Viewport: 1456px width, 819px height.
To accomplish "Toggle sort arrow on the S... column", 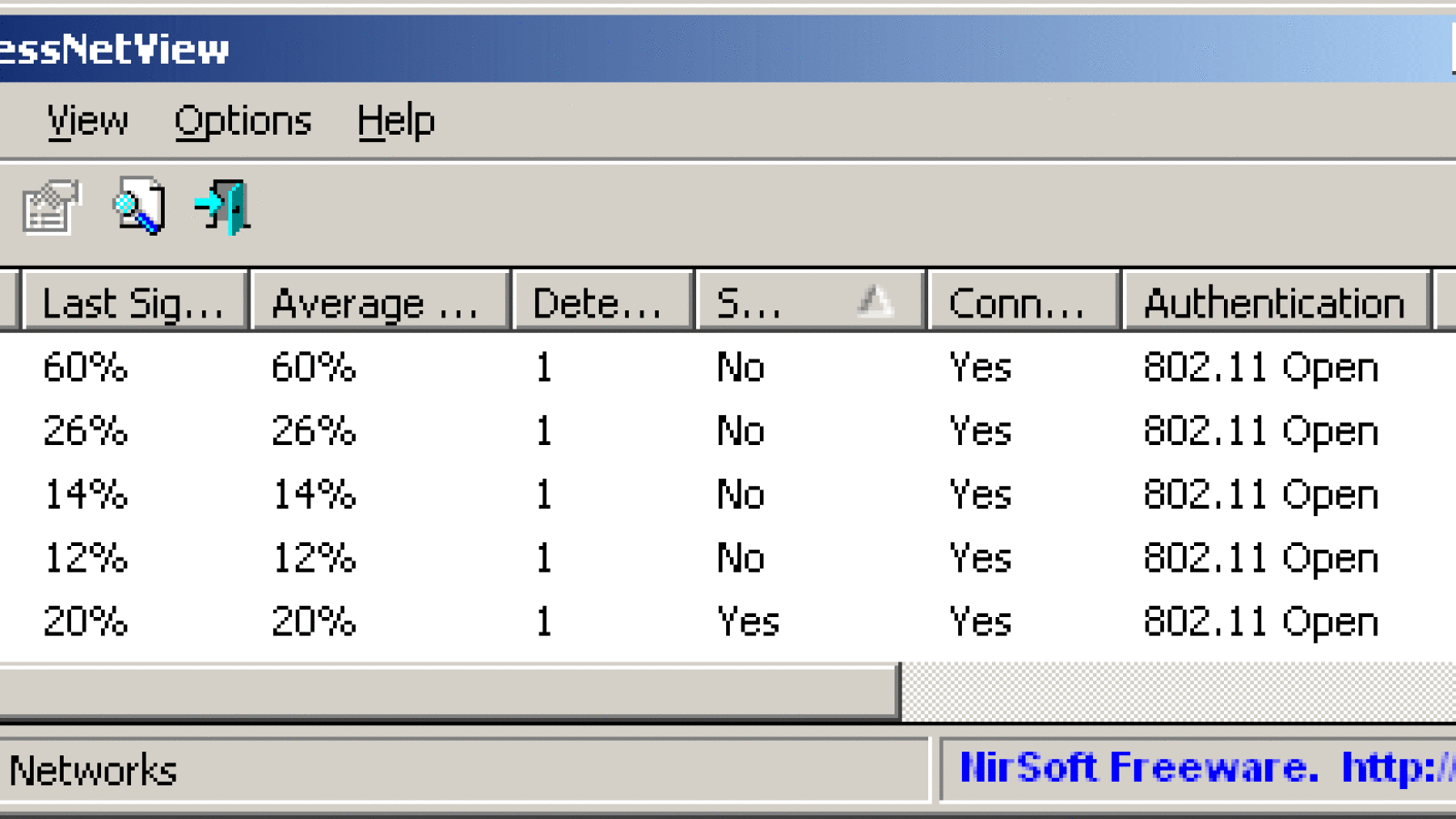I will (x=874, y=300).
